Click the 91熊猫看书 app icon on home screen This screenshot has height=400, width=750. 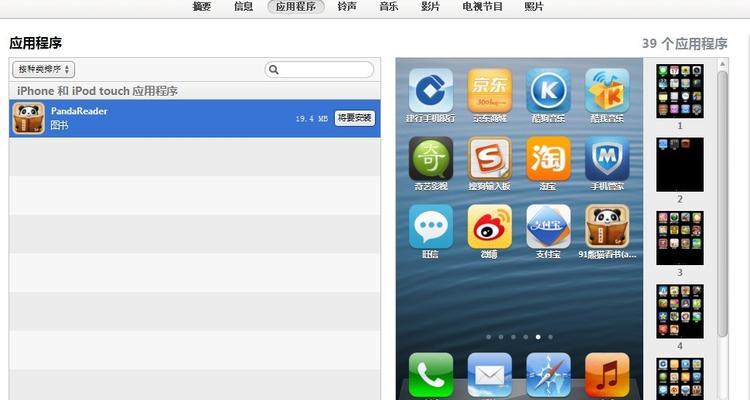pos(607,226)
